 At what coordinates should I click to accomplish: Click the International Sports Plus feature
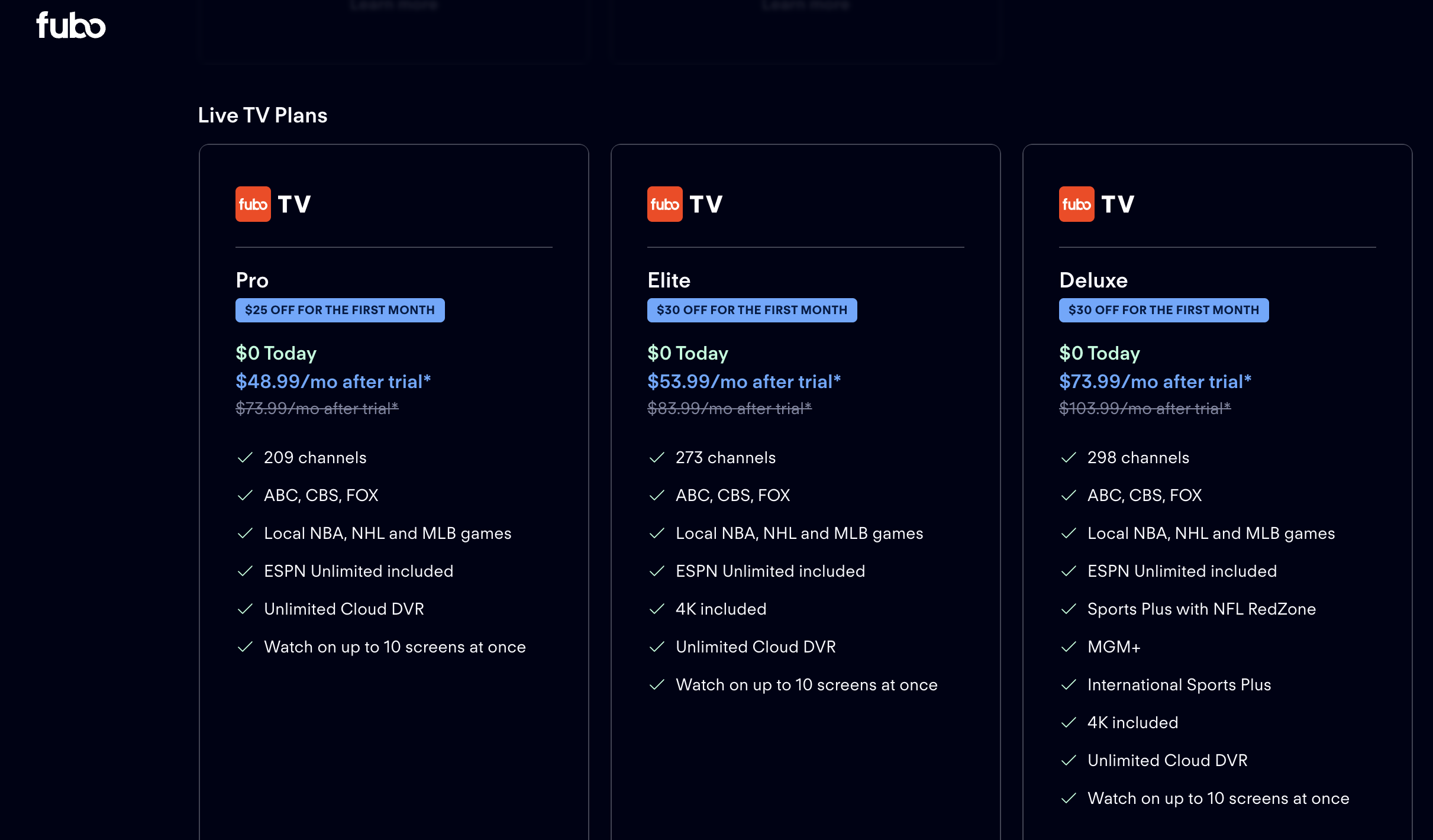(1179, 684)
